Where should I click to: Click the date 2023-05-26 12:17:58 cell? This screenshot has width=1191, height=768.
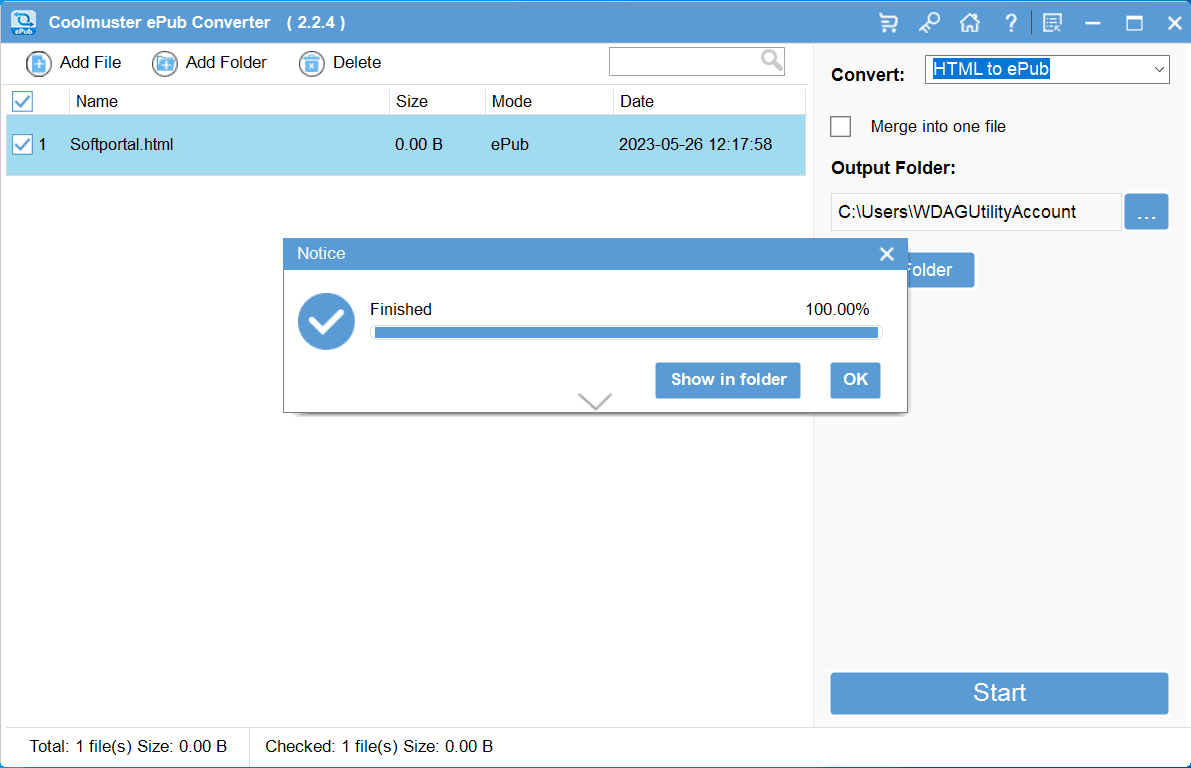[695, 144]
